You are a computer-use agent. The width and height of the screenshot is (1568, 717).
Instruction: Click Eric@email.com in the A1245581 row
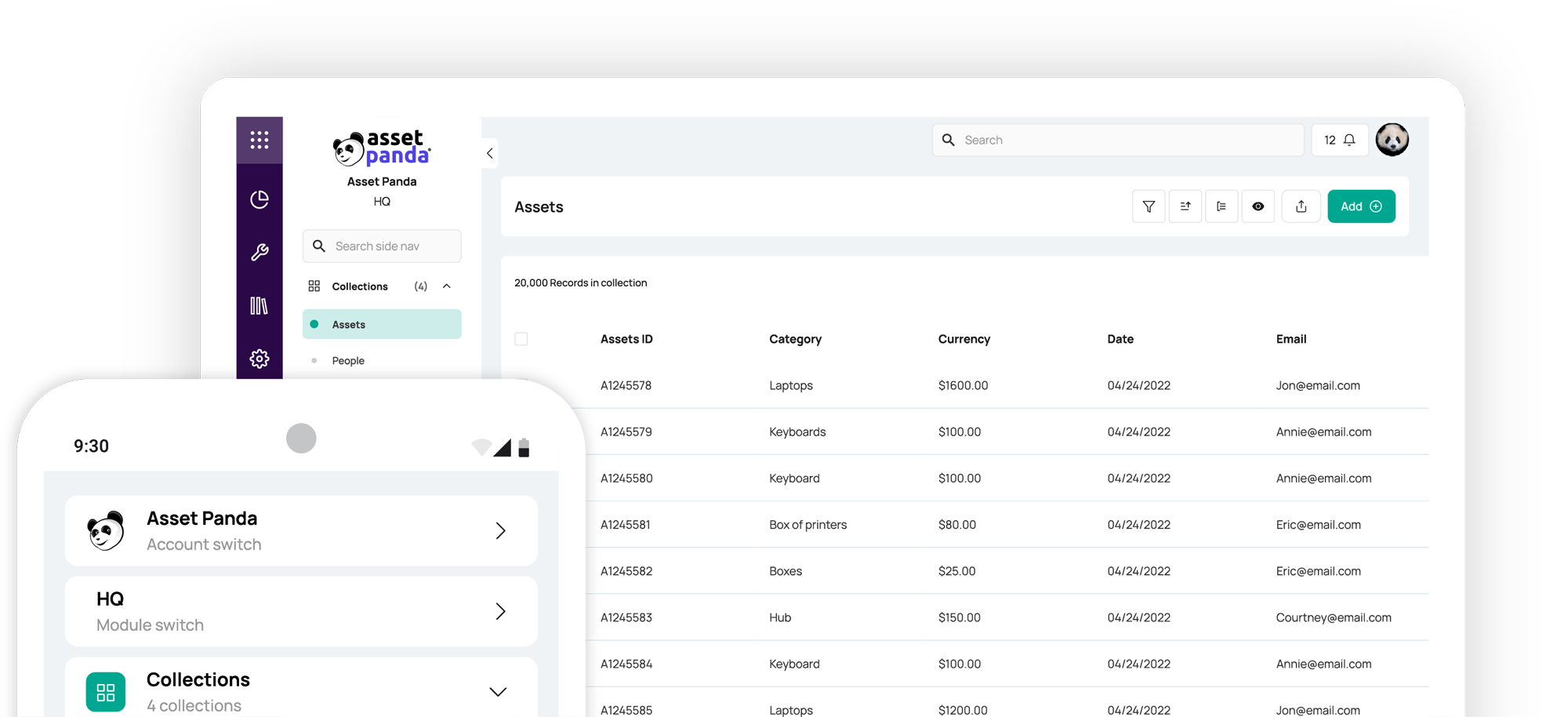1318,525
